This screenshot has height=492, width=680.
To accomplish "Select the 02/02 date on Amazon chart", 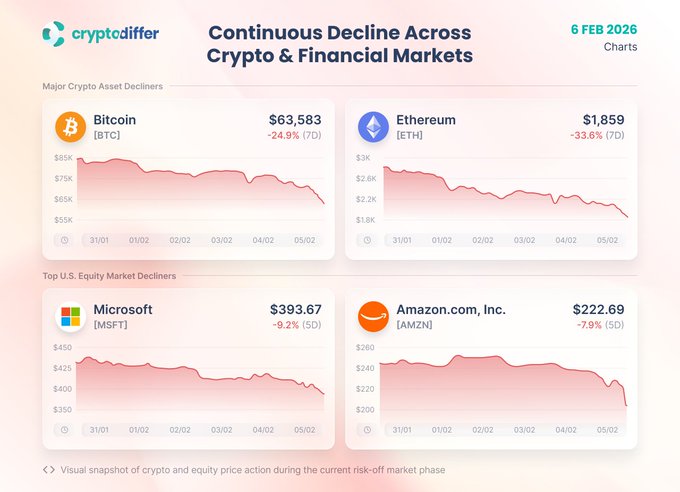I will coord(483,429).
